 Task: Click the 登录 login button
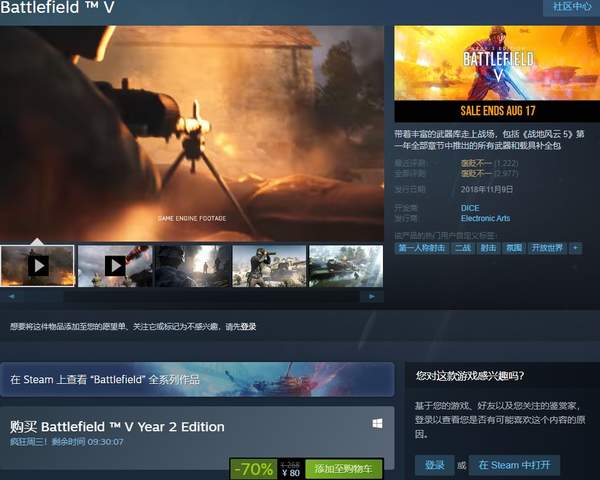[x=434, y=465]
